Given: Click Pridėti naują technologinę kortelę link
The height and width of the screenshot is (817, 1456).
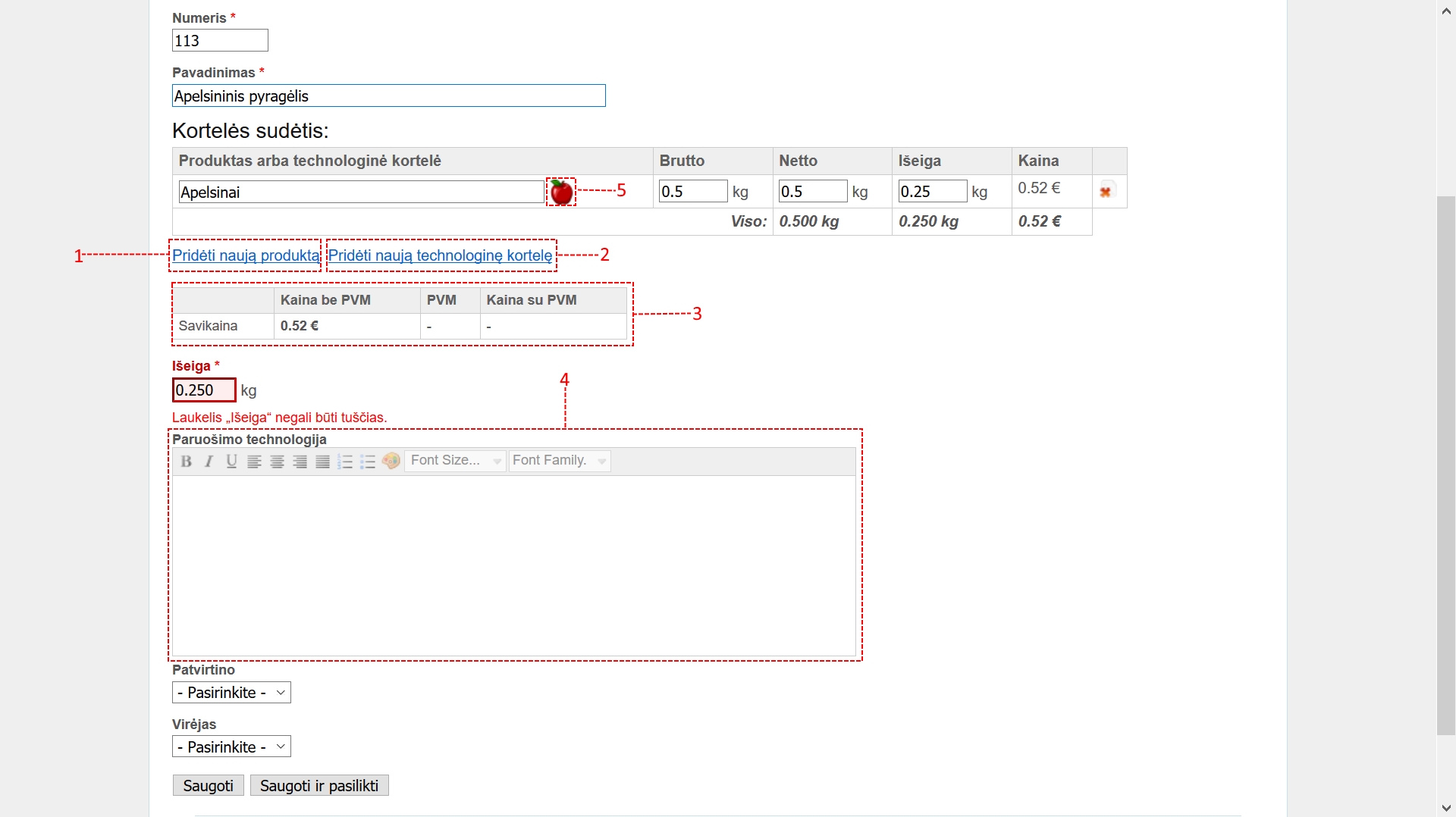Looking at the screenshot, I should tap(440, 255).
